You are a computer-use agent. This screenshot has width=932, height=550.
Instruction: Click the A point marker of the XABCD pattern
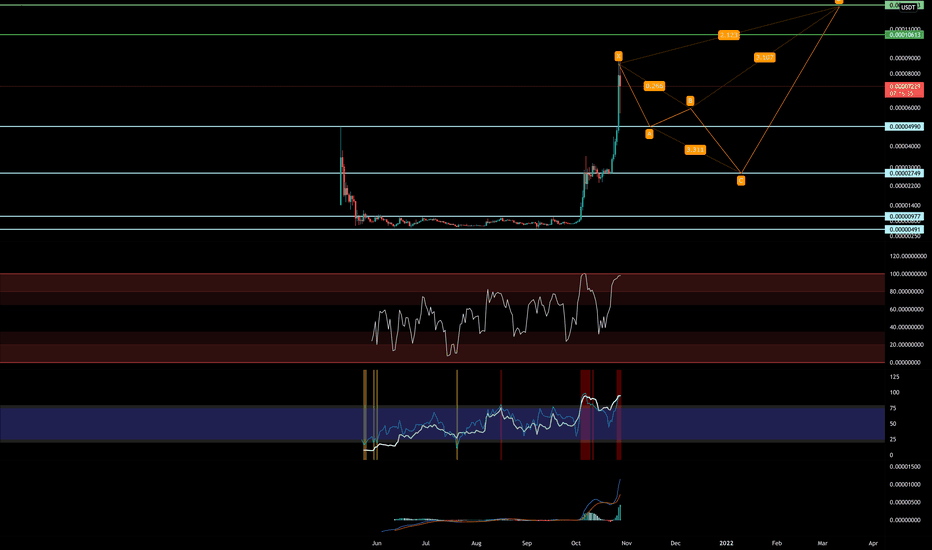649,134
